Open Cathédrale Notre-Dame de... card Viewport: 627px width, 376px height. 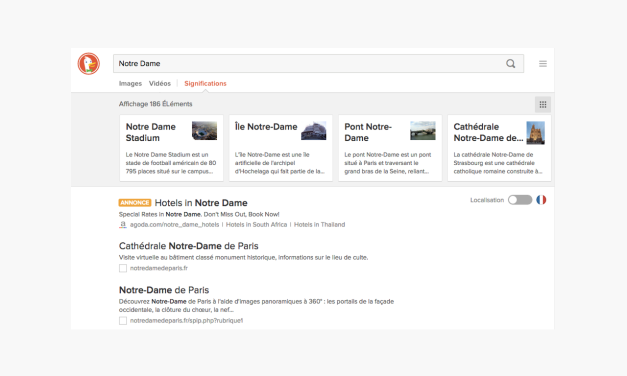pyautogui.click(x=499, y=148)
